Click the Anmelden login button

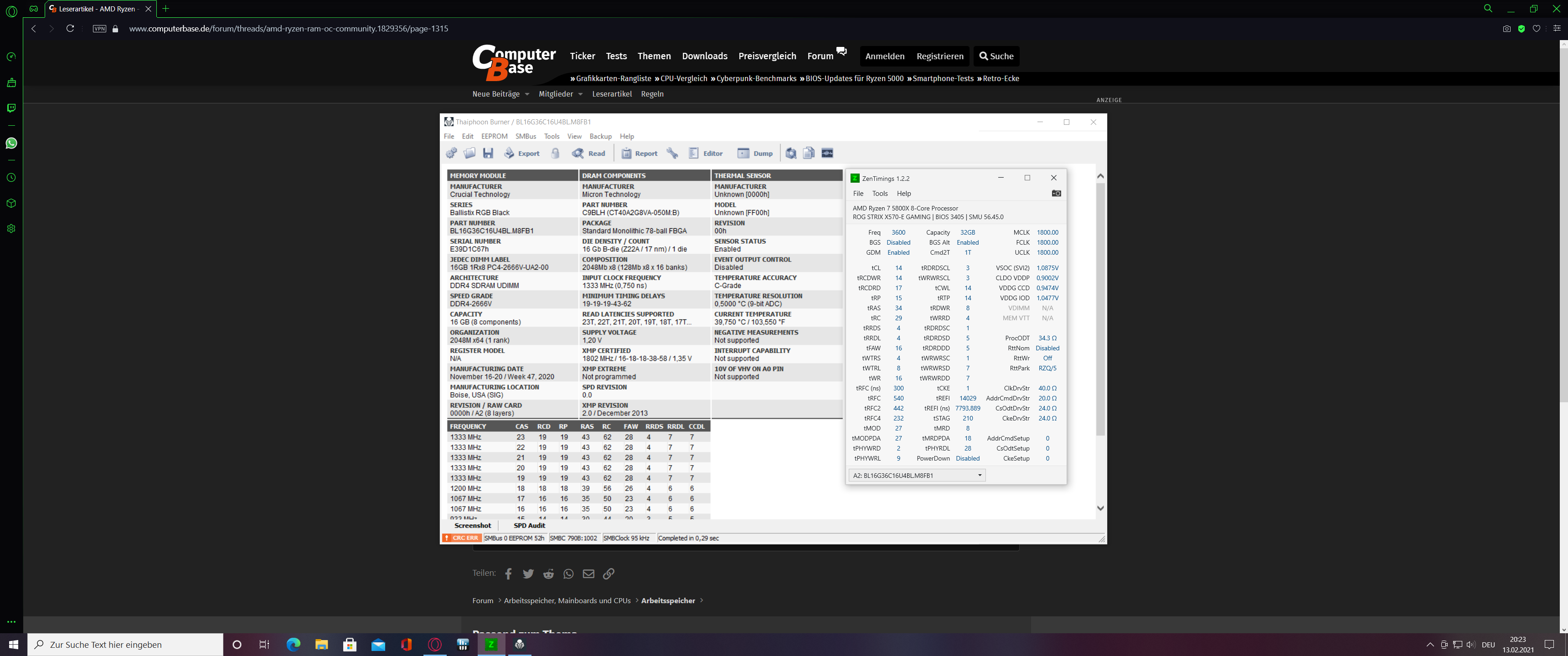pyautogui.click(x=884, y=56)
